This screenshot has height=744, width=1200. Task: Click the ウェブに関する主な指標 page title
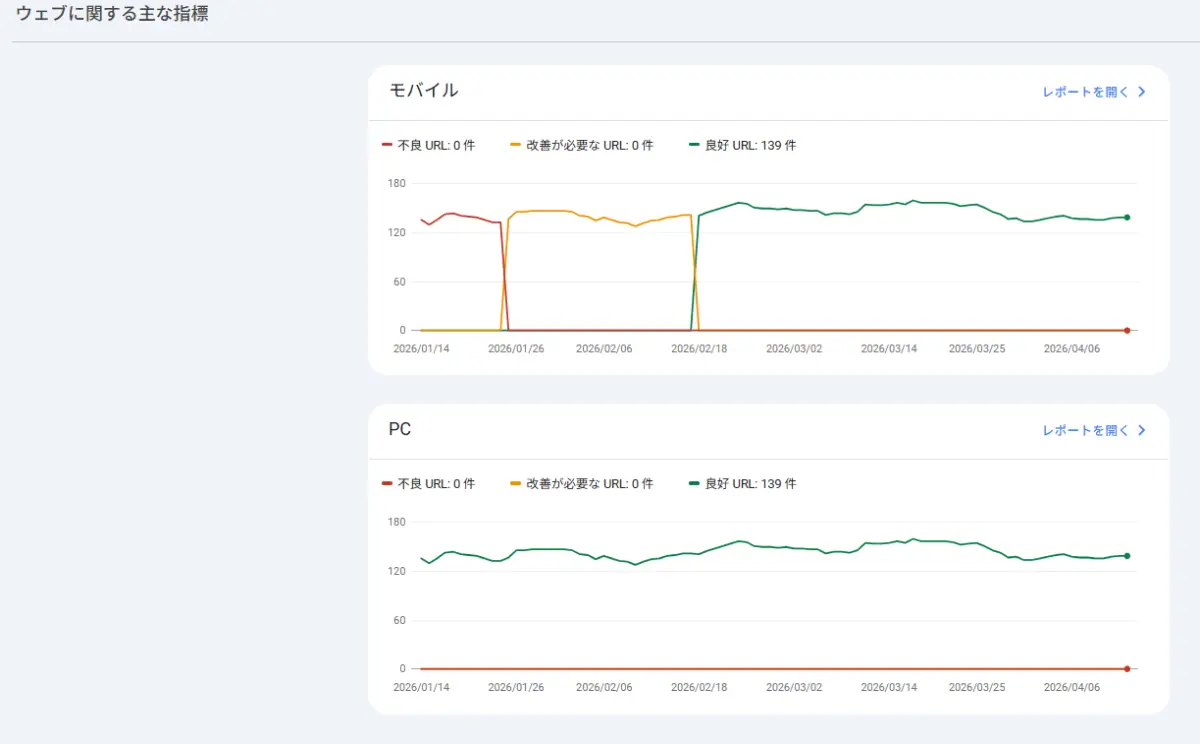point(112,15)
